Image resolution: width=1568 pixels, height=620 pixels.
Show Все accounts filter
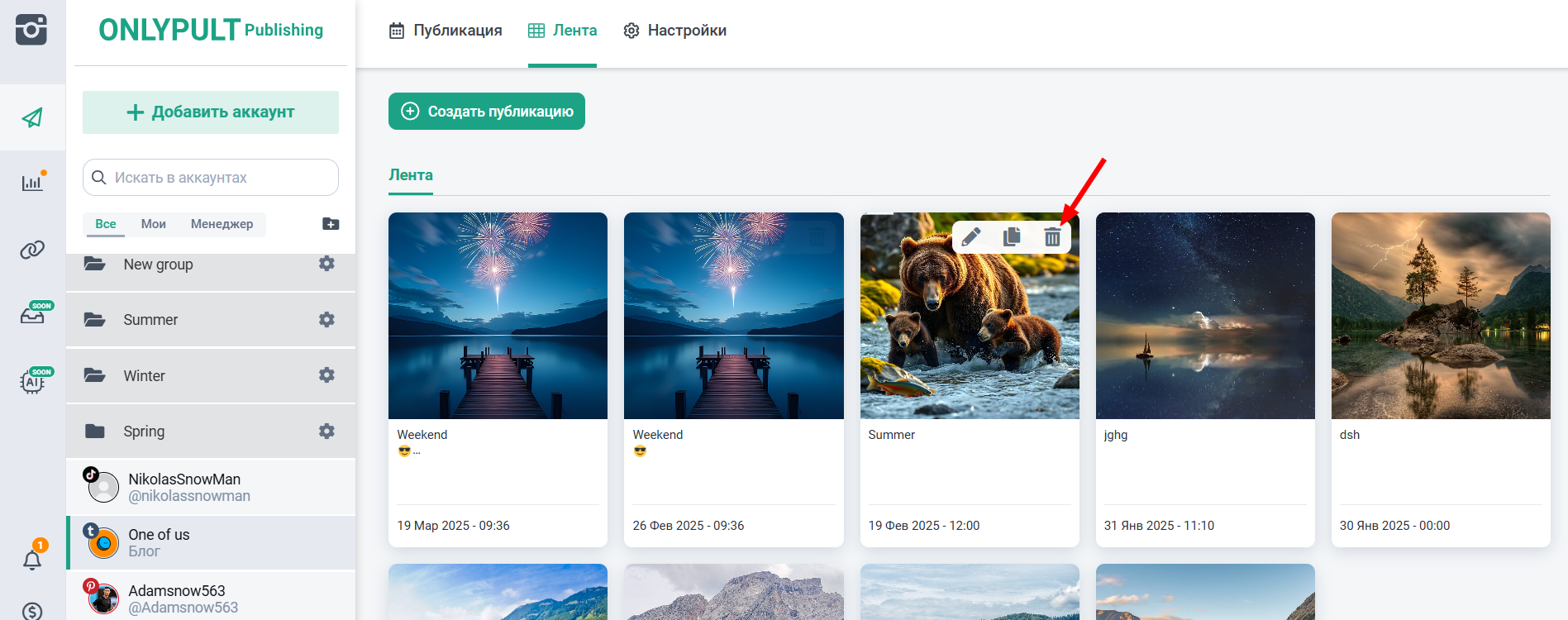105,224
